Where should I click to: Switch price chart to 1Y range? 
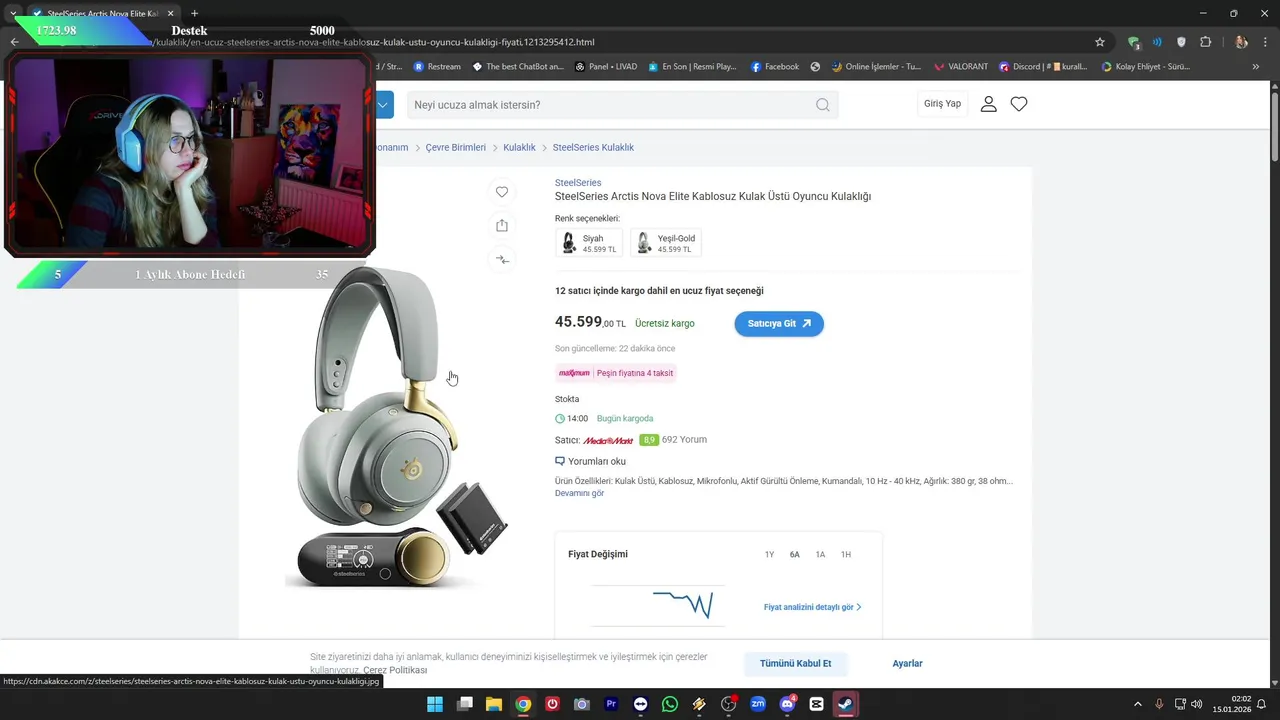click(769, 554)
